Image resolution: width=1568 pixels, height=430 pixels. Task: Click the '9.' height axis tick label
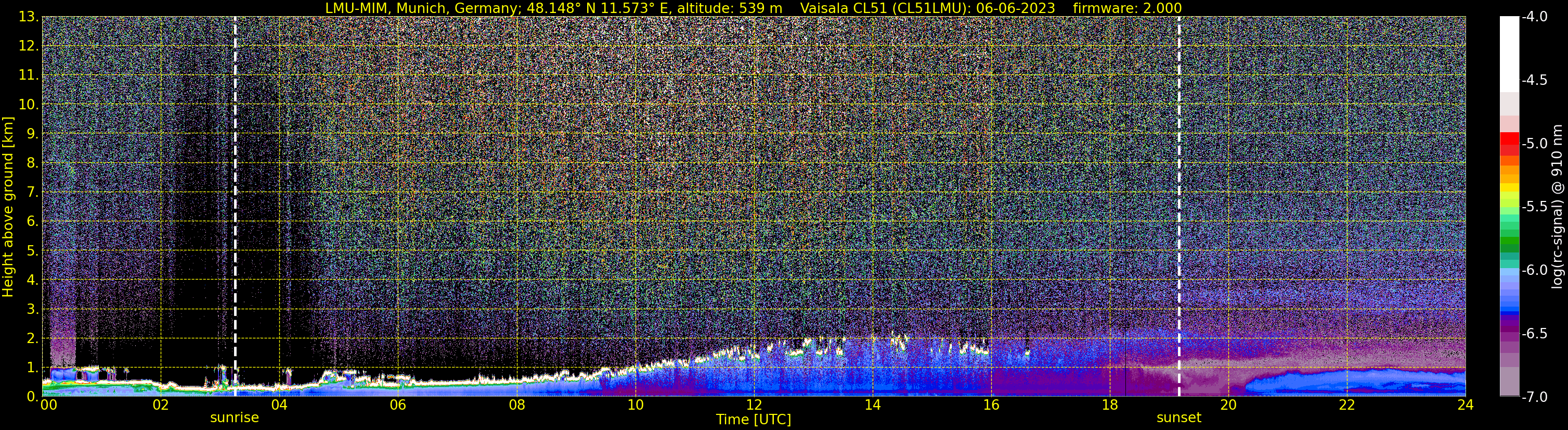(x=32, y=133)
